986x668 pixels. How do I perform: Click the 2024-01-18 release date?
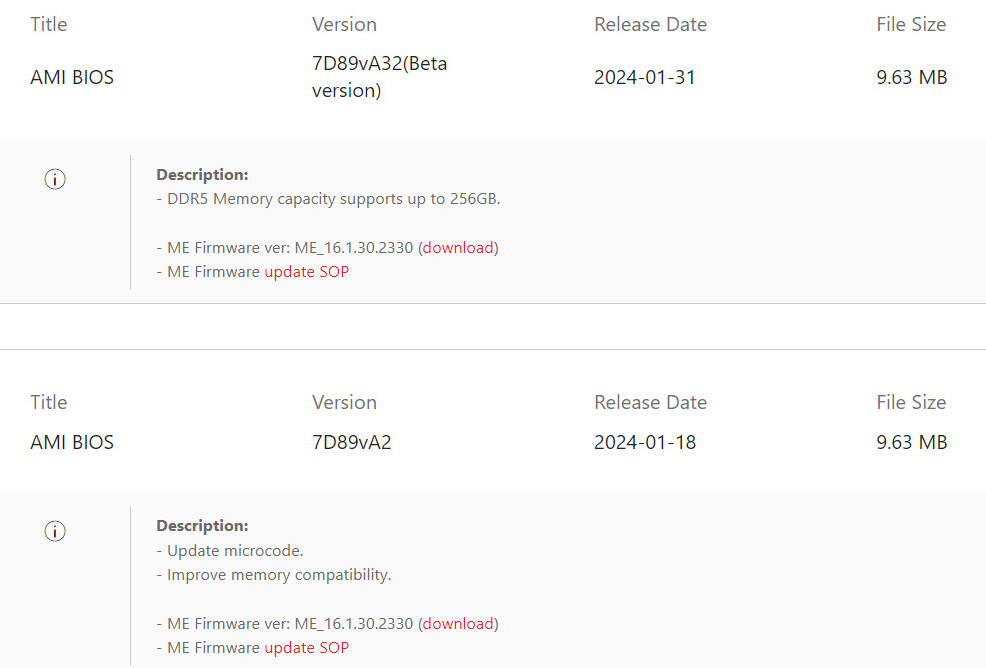click(645, 442)
